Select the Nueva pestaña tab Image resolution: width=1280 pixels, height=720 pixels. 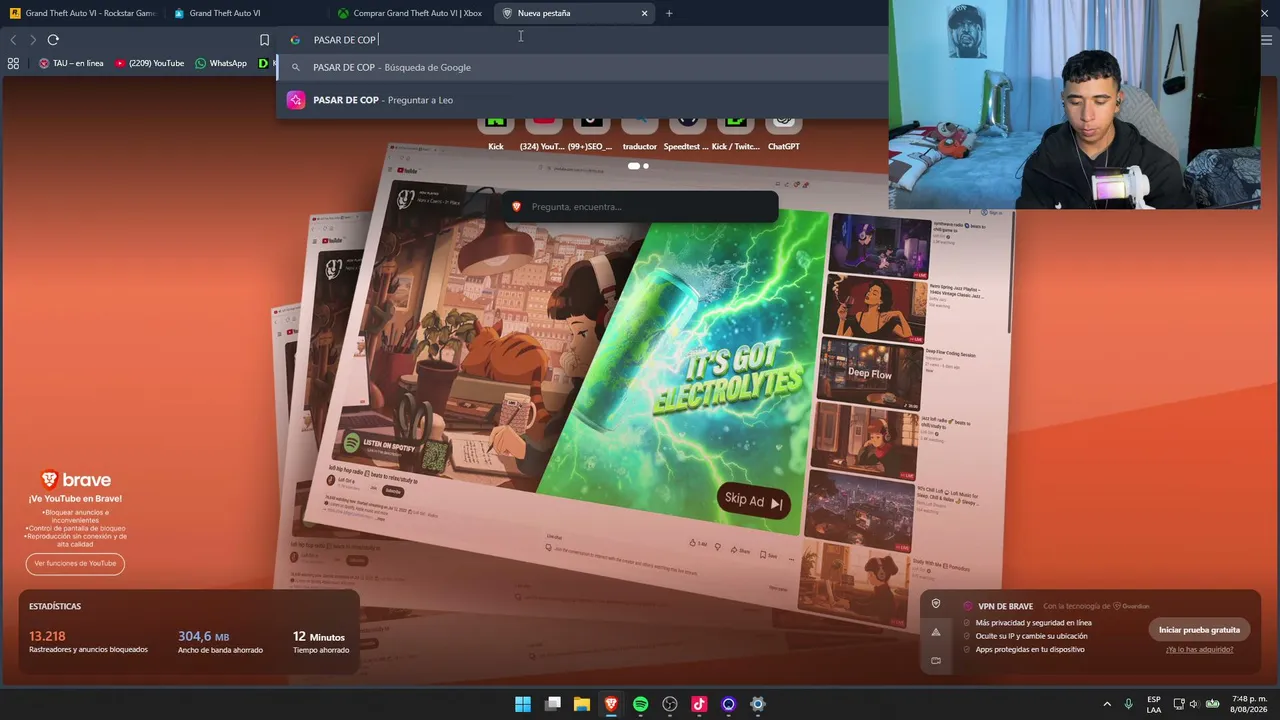[572, 13]
